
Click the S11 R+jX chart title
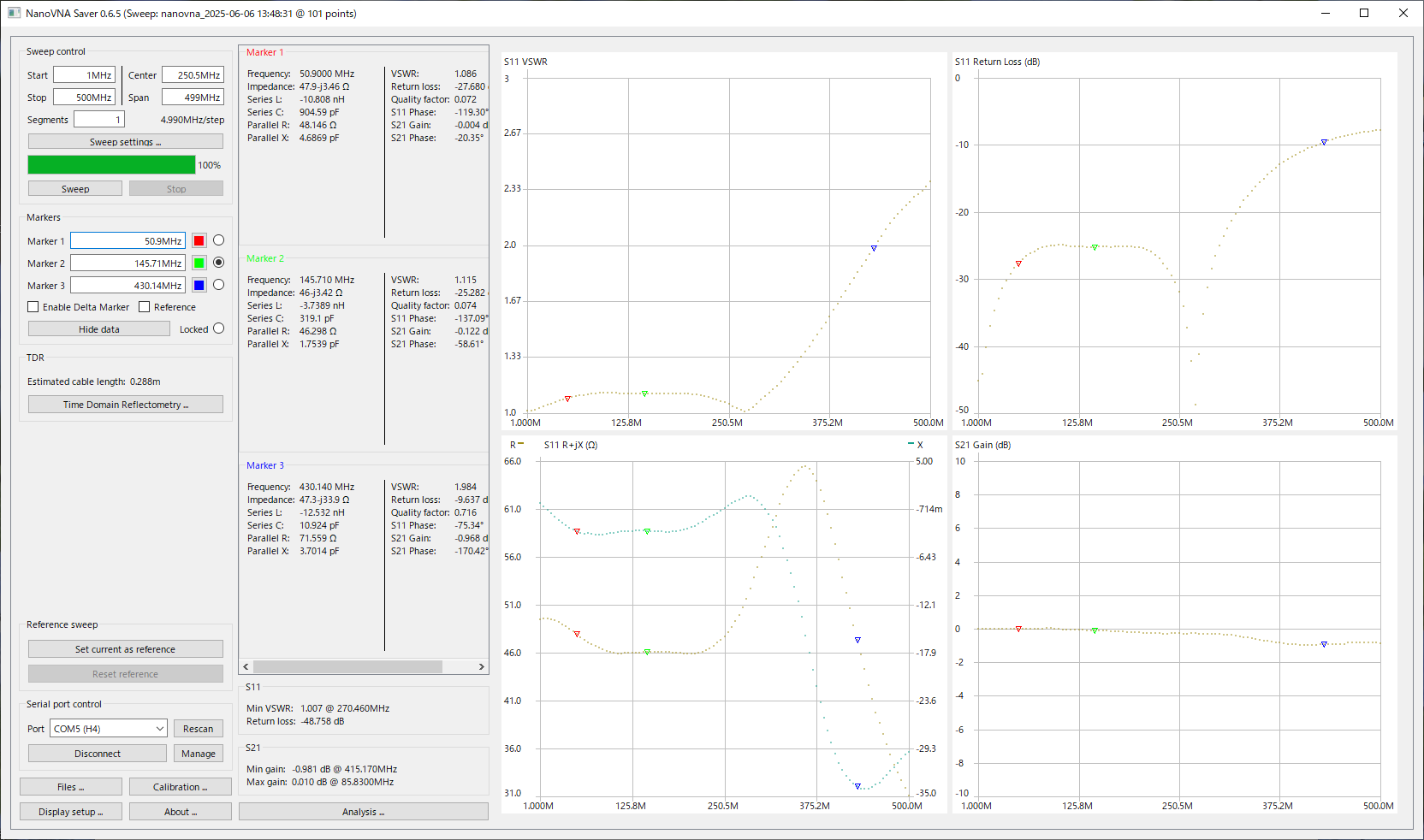(571, 445)
